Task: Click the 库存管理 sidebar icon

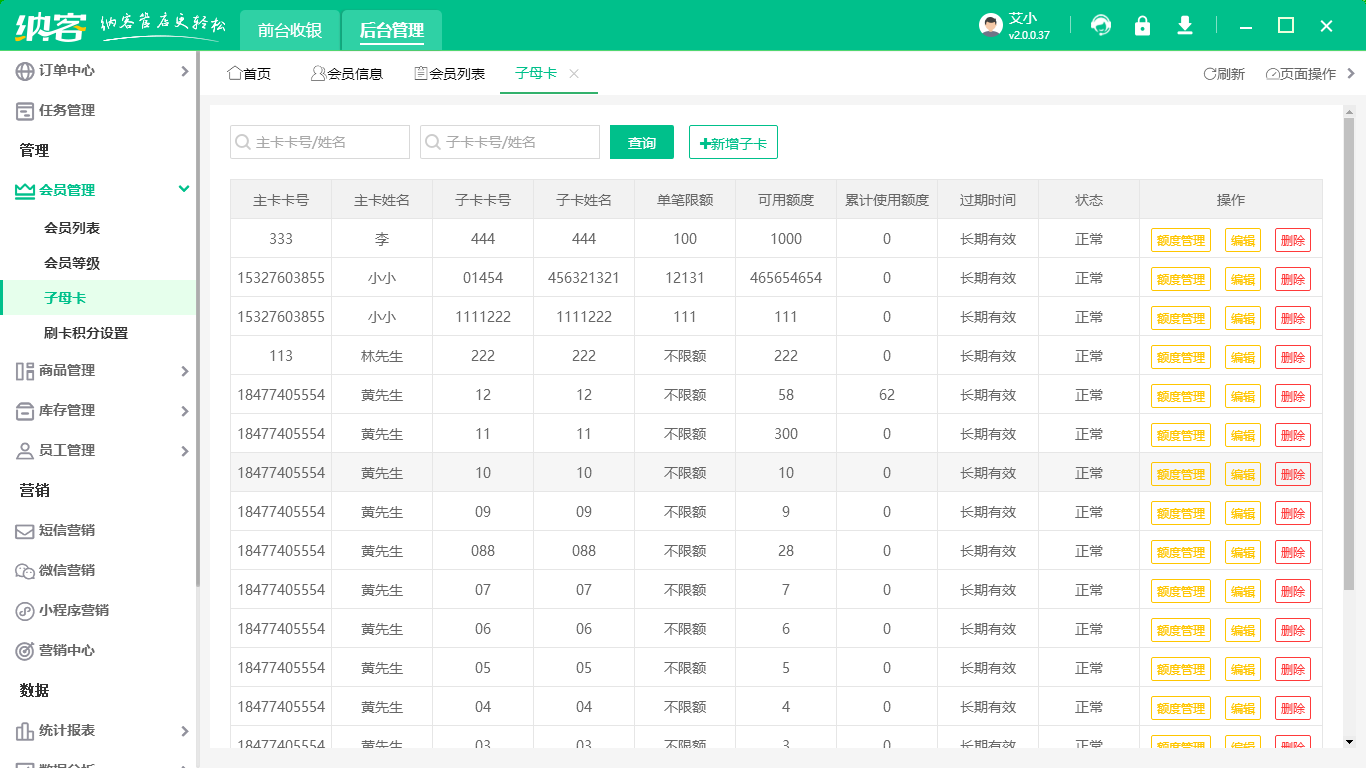Action: point(25,411)
